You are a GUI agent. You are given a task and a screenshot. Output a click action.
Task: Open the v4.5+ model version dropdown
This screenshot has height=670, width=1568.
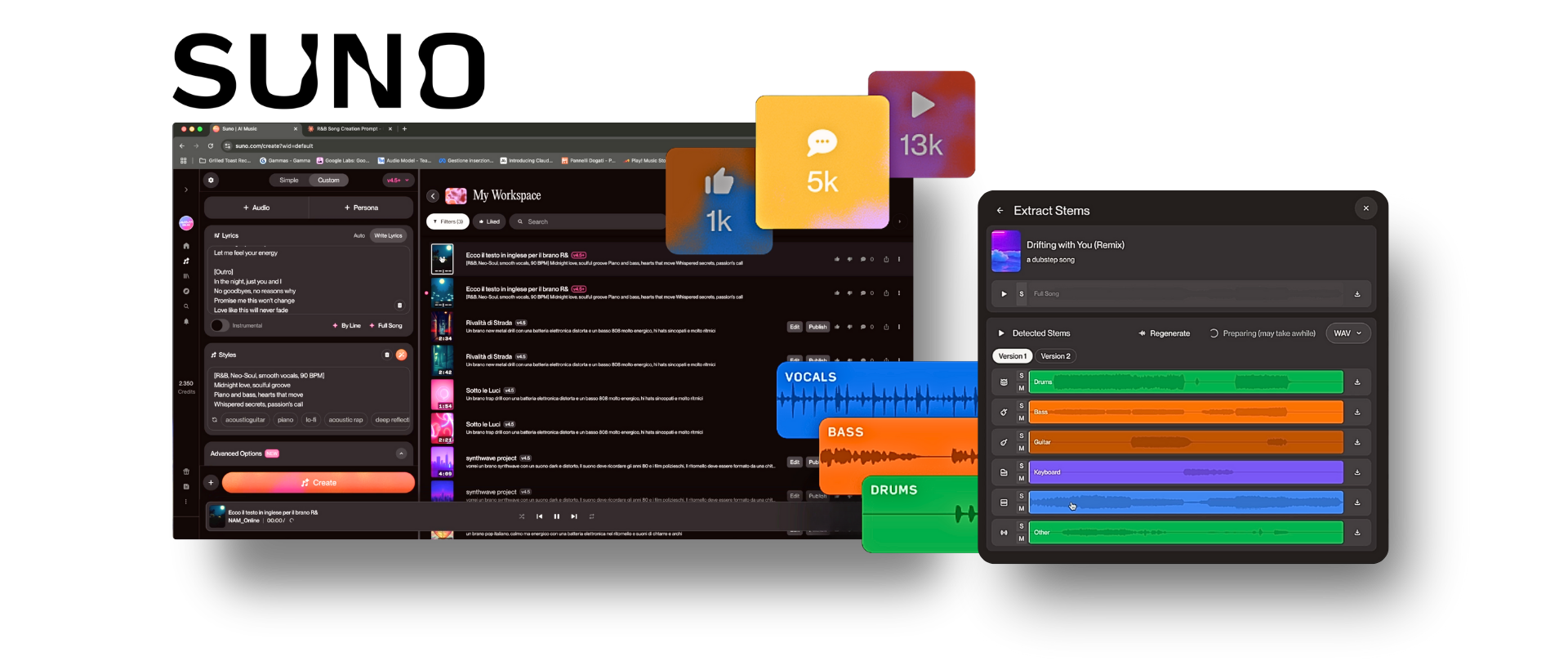[x=398, y=181]
